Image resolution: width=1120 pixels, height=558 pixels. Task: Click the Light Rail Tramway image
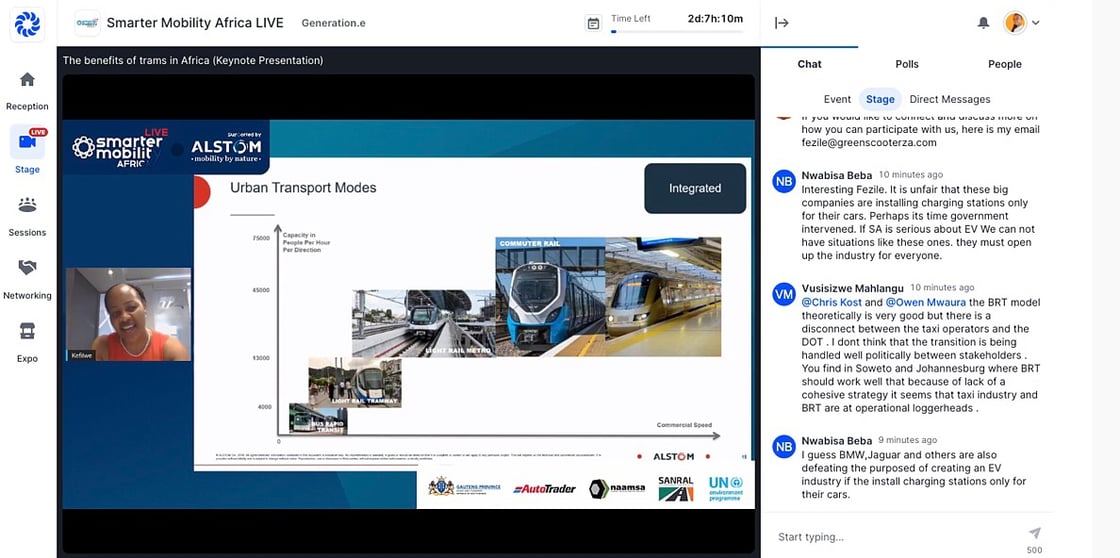[x=354, y=382]
